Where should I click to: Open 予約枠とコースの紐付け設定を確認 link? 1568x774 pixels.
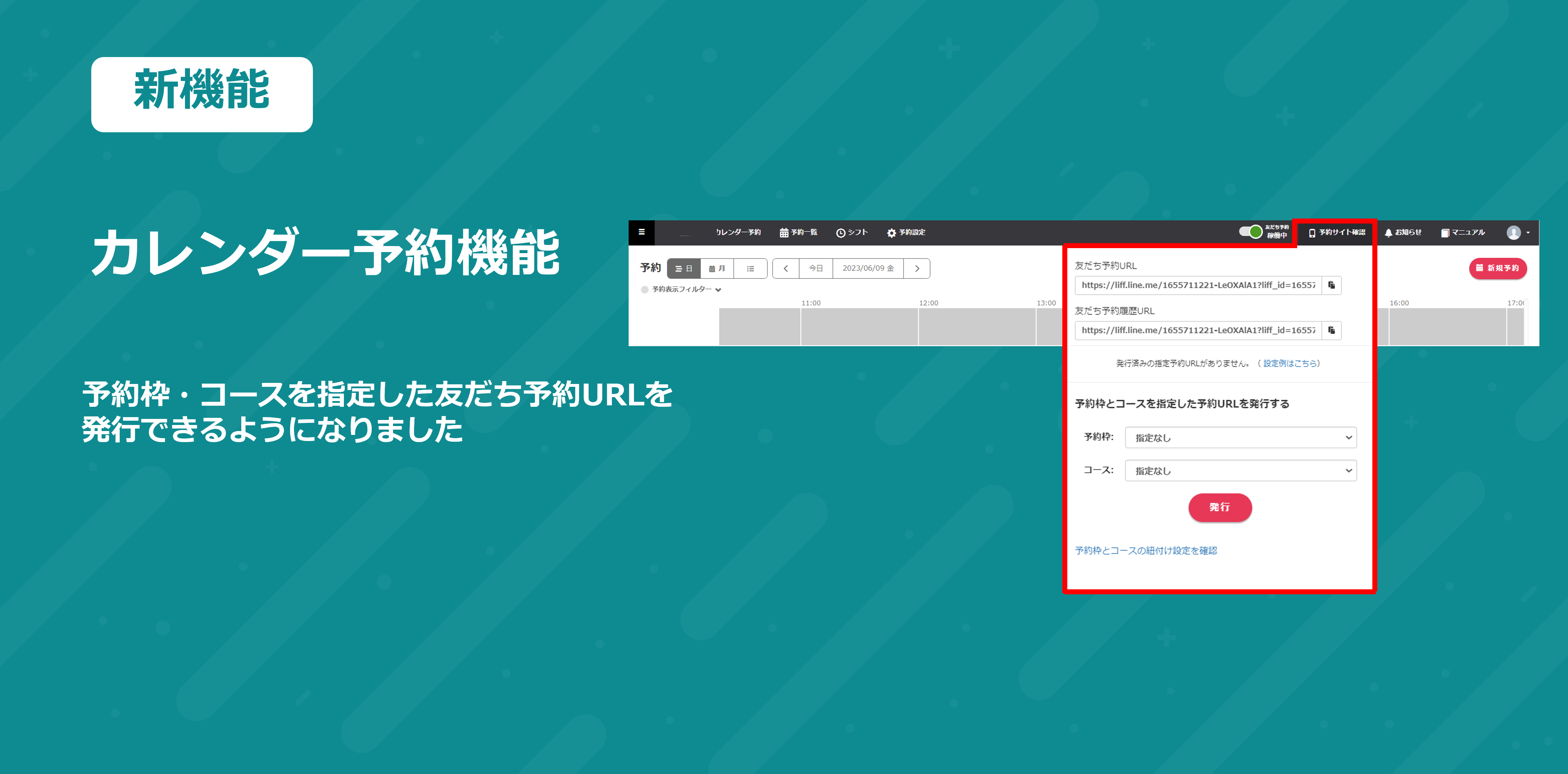(x=1146, y=550)
